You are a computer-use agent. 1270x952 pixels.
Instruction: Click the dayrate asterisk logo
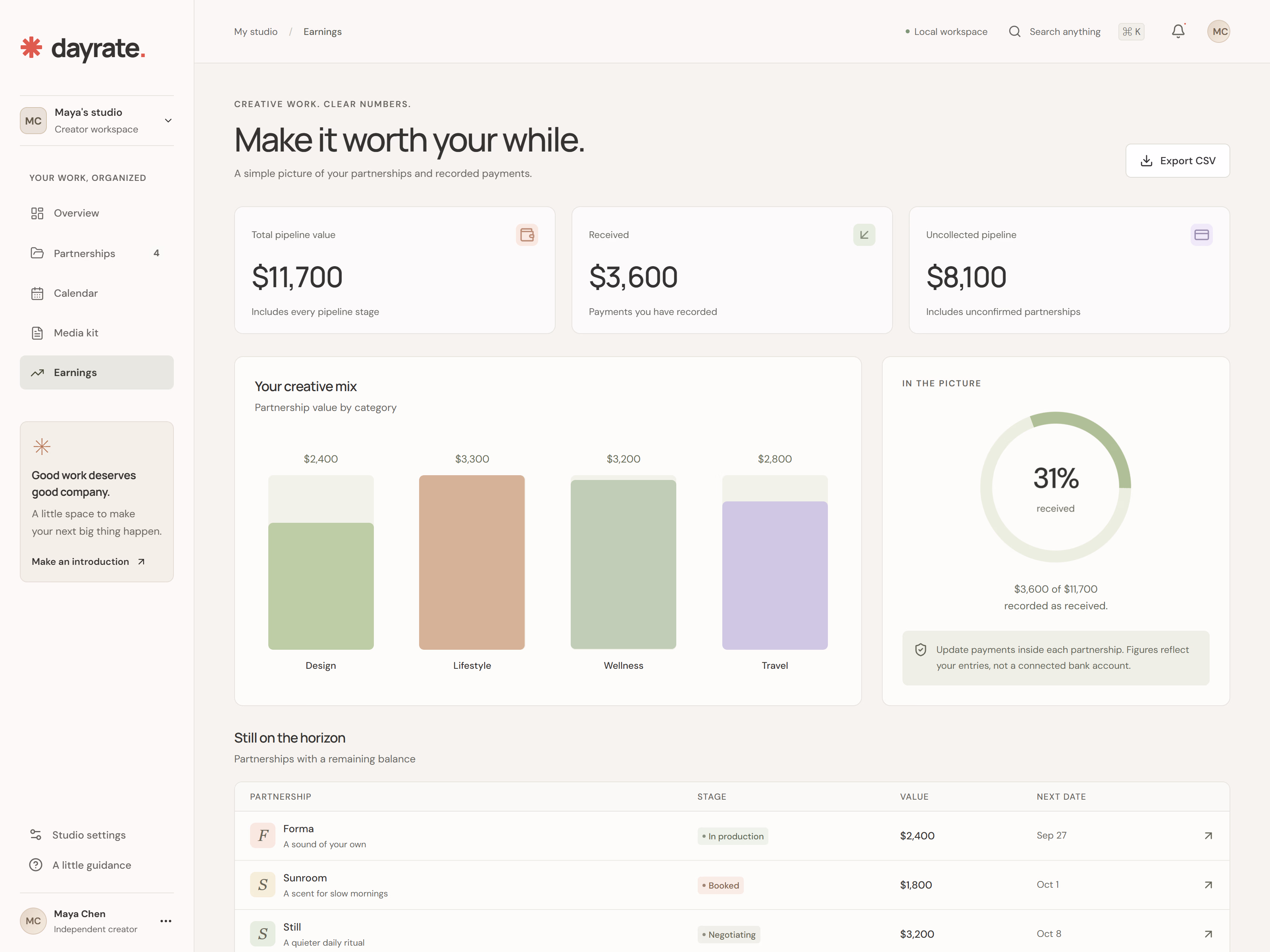[x=32, y=48]
